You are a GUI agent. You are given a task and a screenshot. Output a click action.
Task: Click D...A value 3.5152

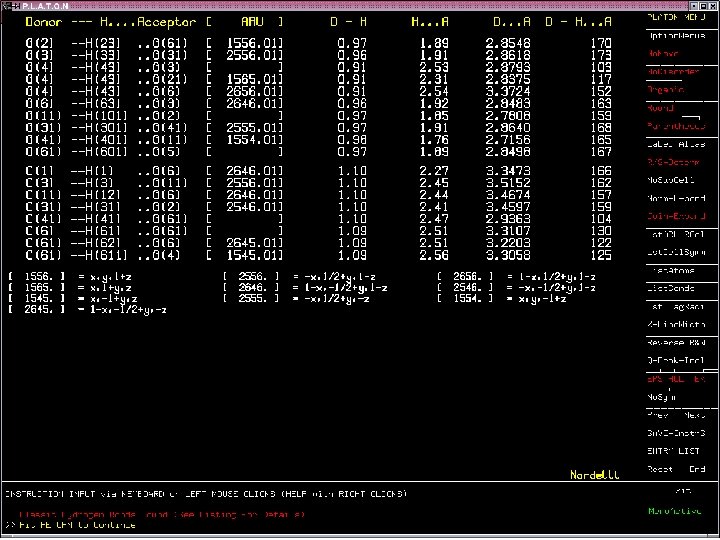[x=508, y=183]
